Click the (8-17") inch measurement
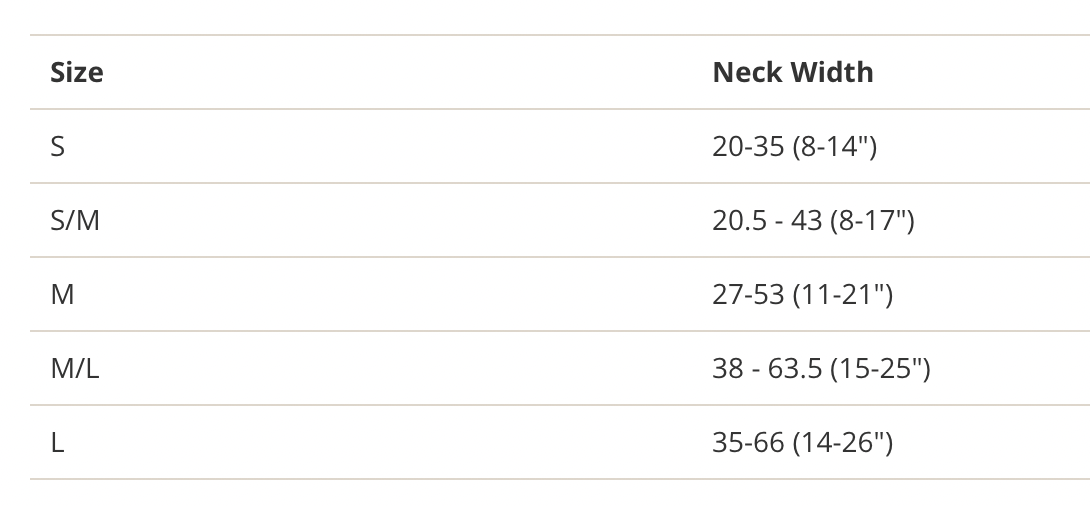 [872, 221]
